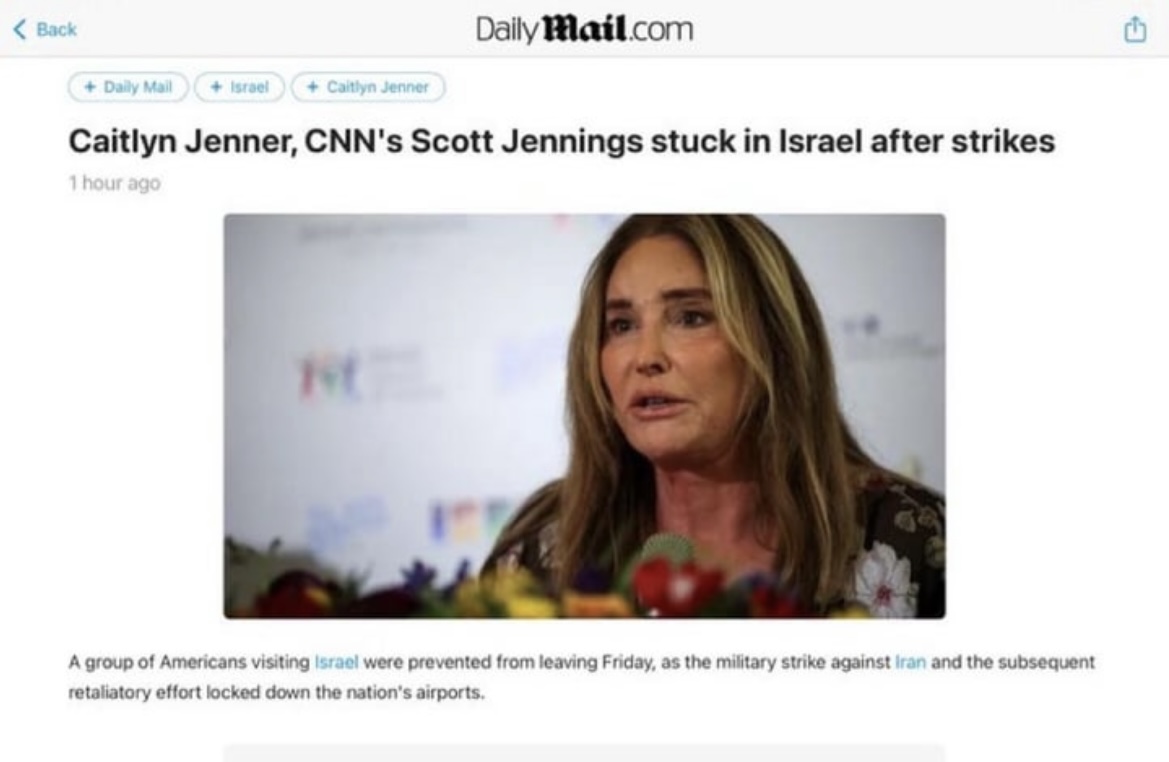1169x762 pixels.
Task: Go back using the Back label
Action: (x=57, y=30)
